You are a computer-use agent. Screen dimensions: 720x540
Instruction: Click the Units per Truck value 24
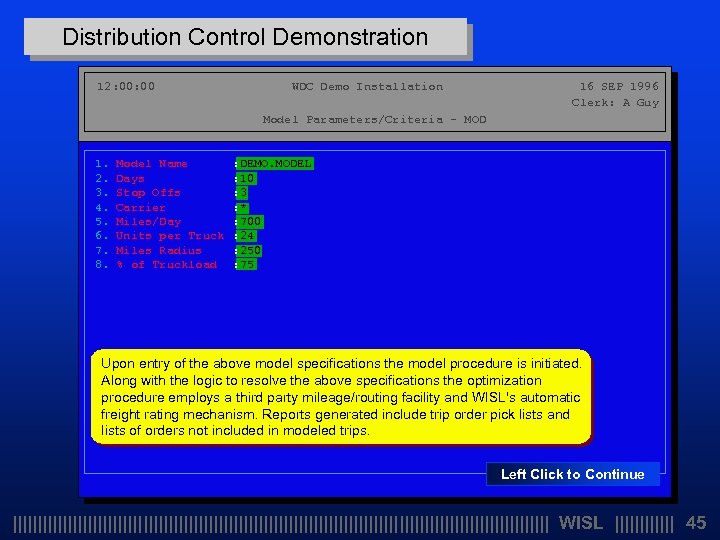[246, 236]
